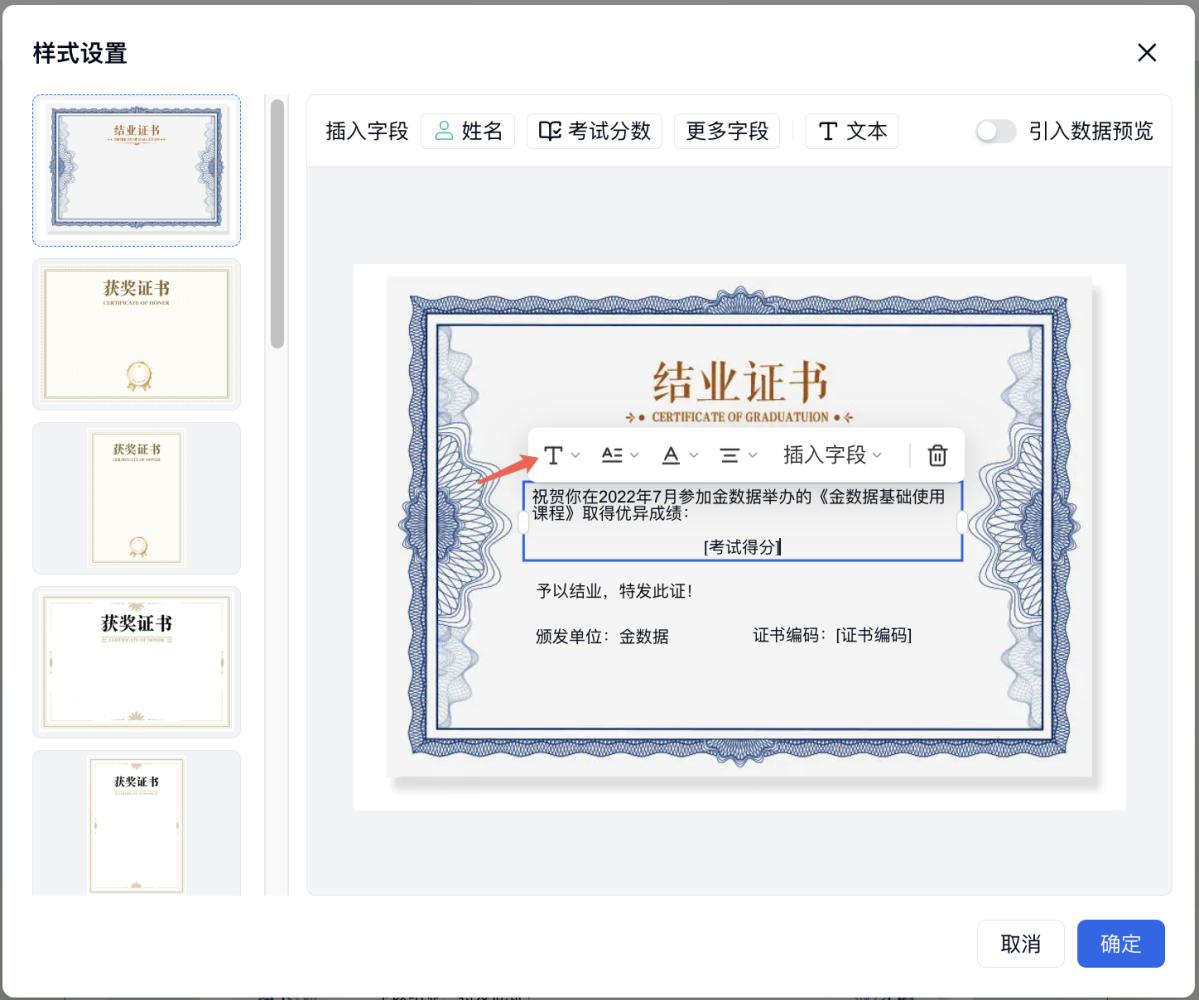Open the text color A icon
The image size is (1199, 1000).
671,456
